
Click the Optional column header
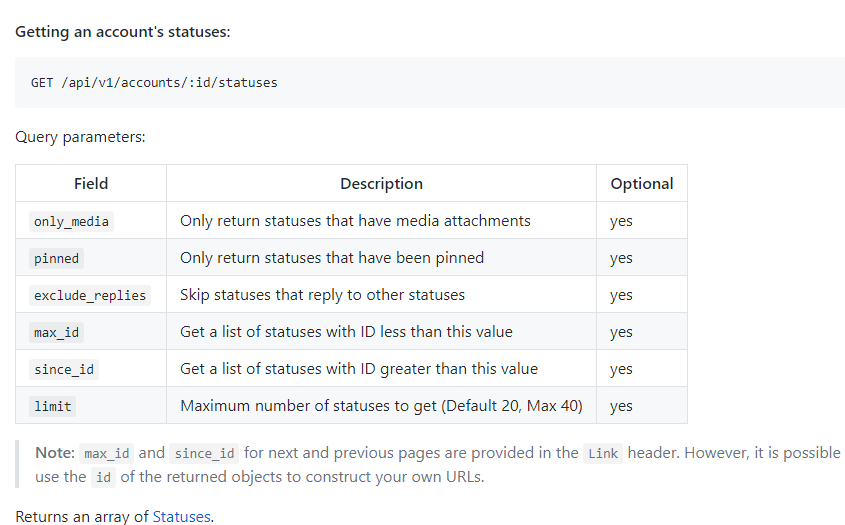[x=641, y=184]
